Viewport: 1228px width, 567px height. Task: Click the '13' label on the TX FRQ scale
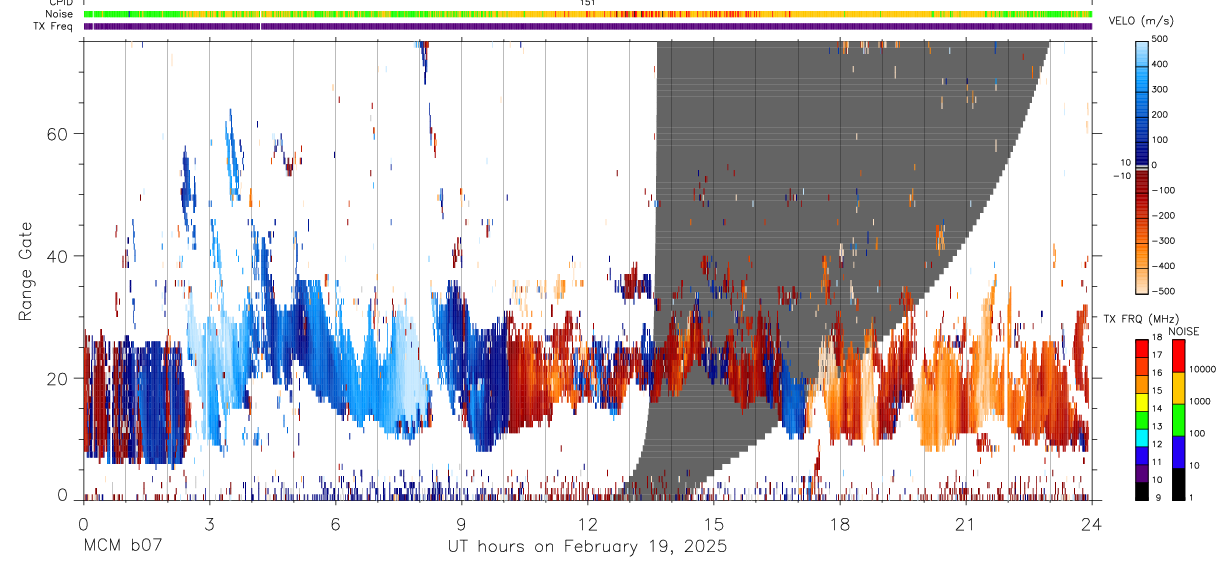click(1158, 427)
